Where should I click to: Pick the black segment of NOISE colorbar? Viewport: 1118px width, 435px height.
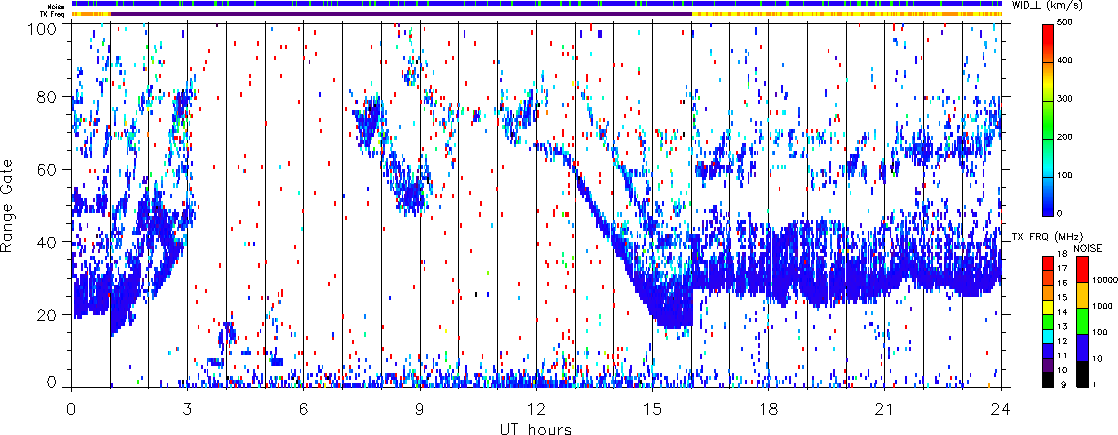[1082, 374]
